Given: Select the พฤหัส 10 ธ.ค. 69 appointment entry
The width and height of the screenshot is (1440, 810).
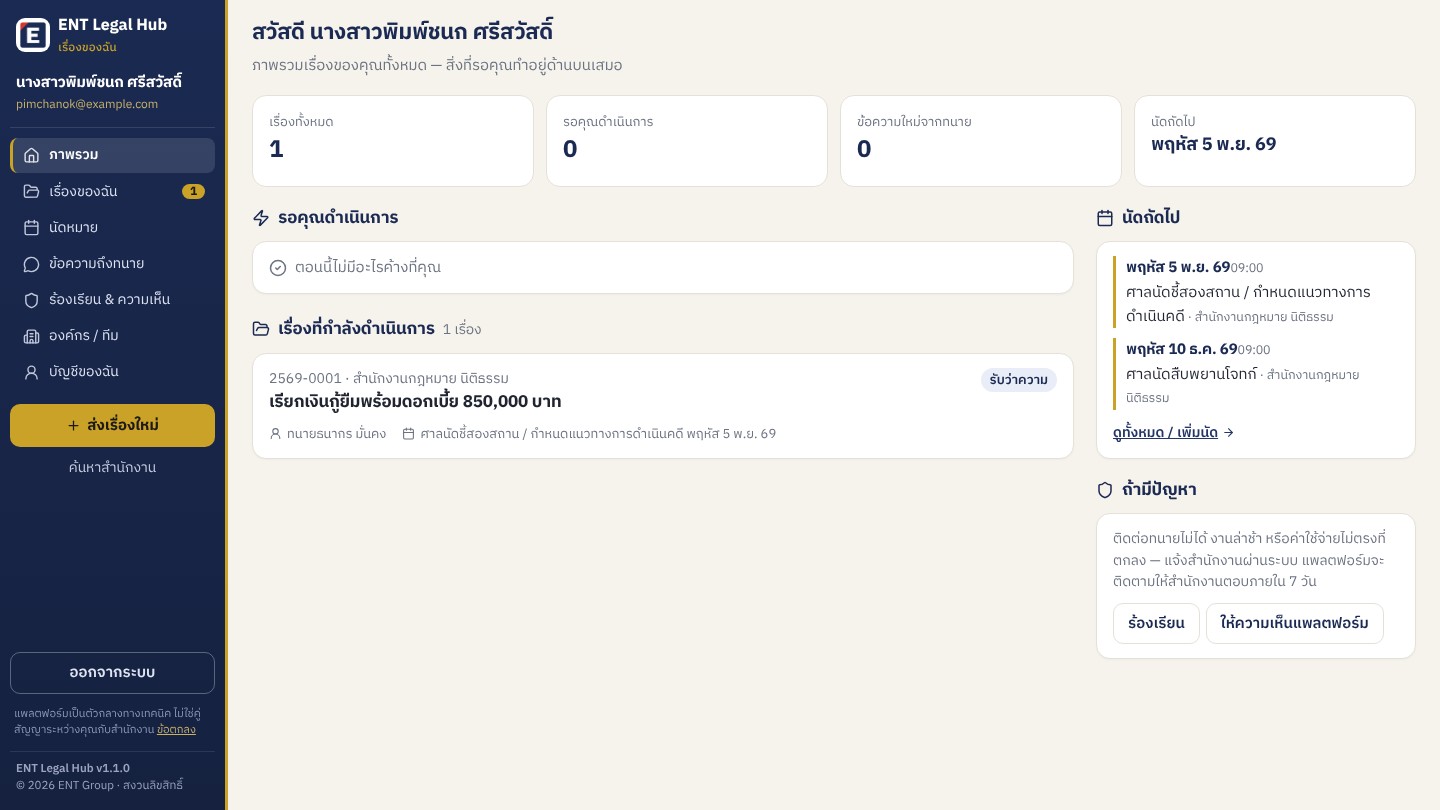Looking at the screenshot, I should point(1256,374).
